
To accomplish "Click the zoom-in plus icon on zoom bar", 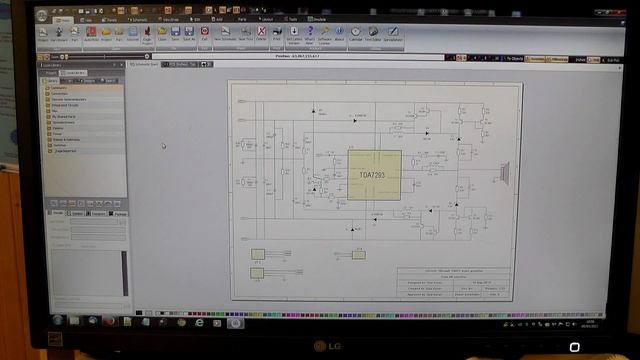I will point(147,56).
